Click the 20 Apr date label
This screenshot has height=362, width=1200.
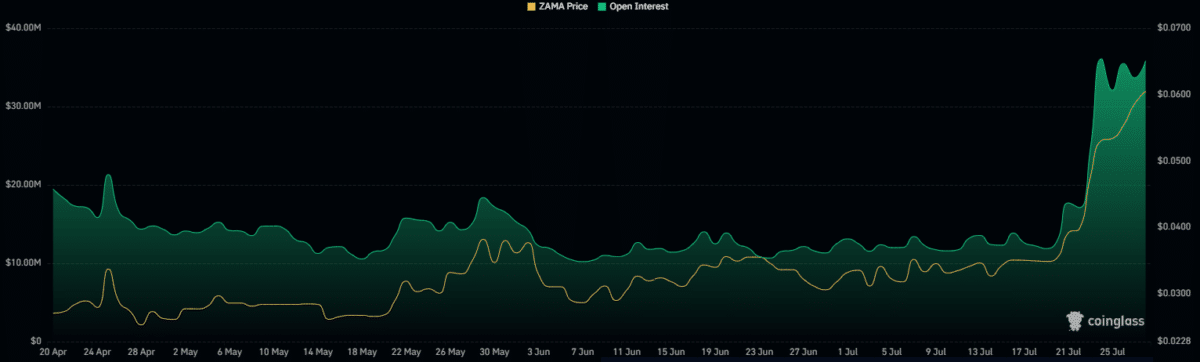53,352
